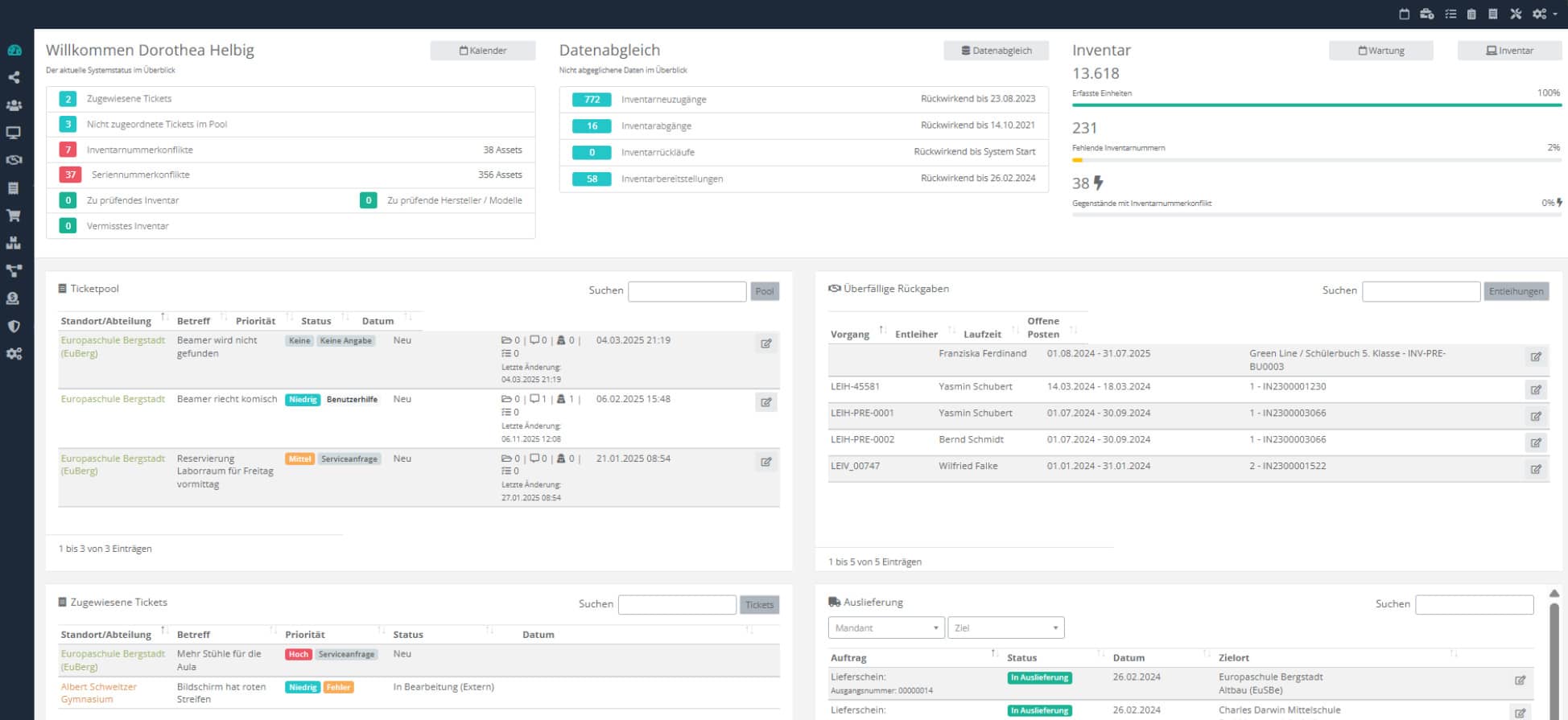The image size is (1568, 720).
Task: Click the Überfällige Rückgaben search field
Action: (1421, 291)
